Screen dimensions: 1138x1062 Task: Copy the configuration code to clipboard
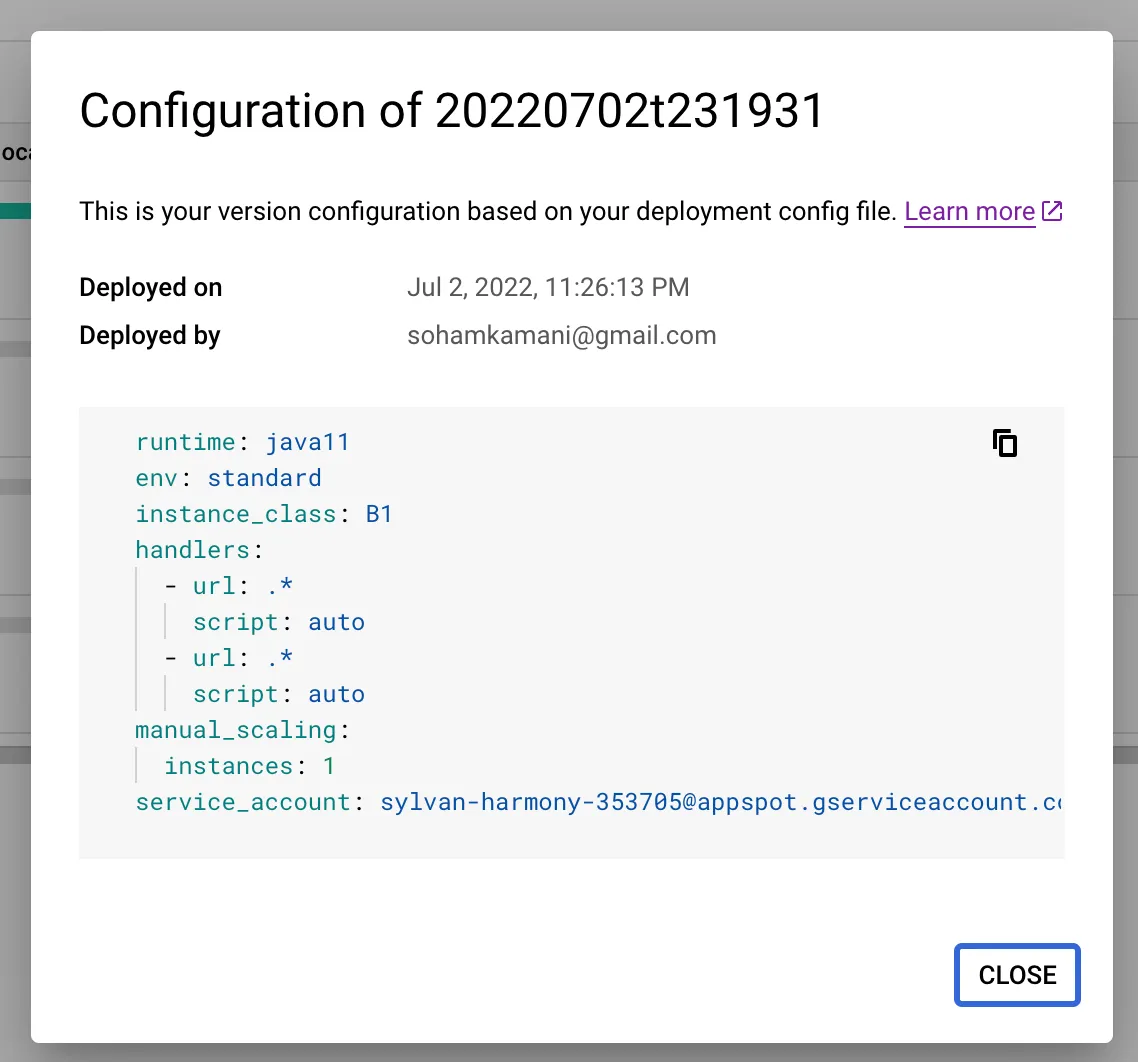pos(1004,443)
